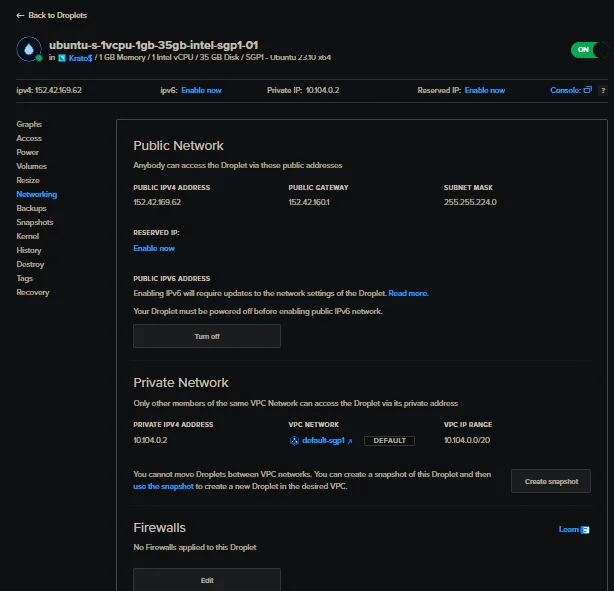Enable ipv6 from the header bar

coord(201,90)
